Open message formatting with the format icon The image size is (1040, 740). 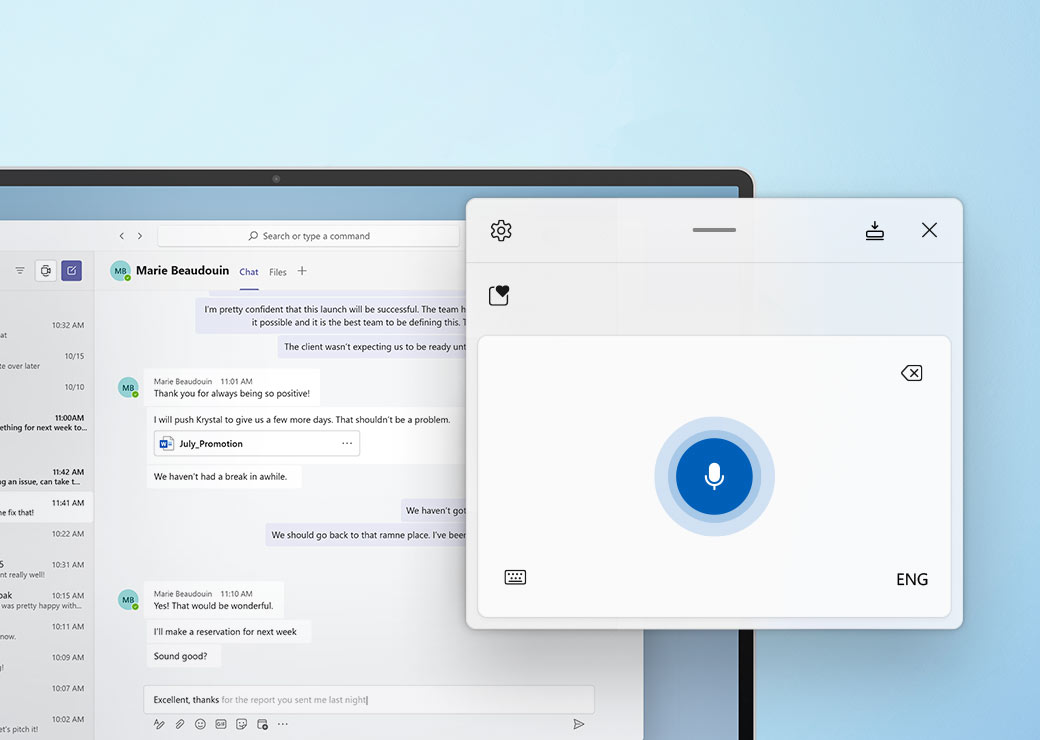click(159, 723)
